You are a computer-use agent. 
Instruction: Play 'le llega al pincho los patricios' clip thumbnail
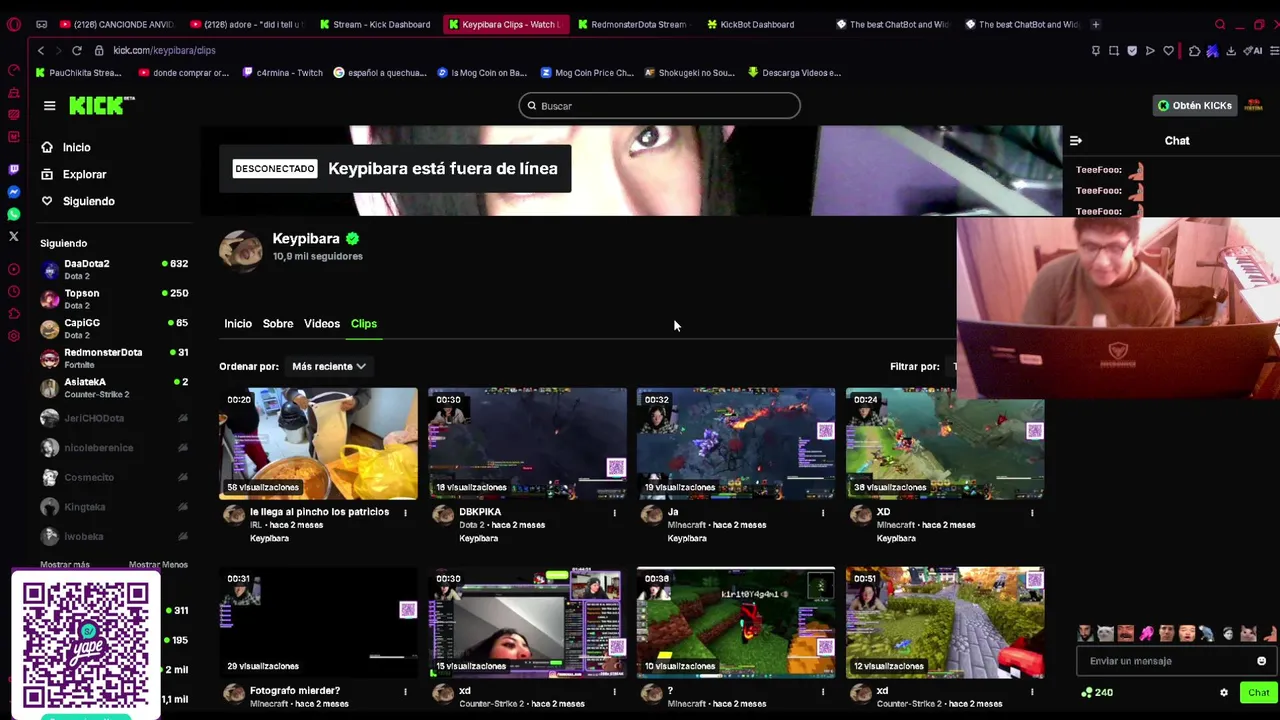coord(318,443)
